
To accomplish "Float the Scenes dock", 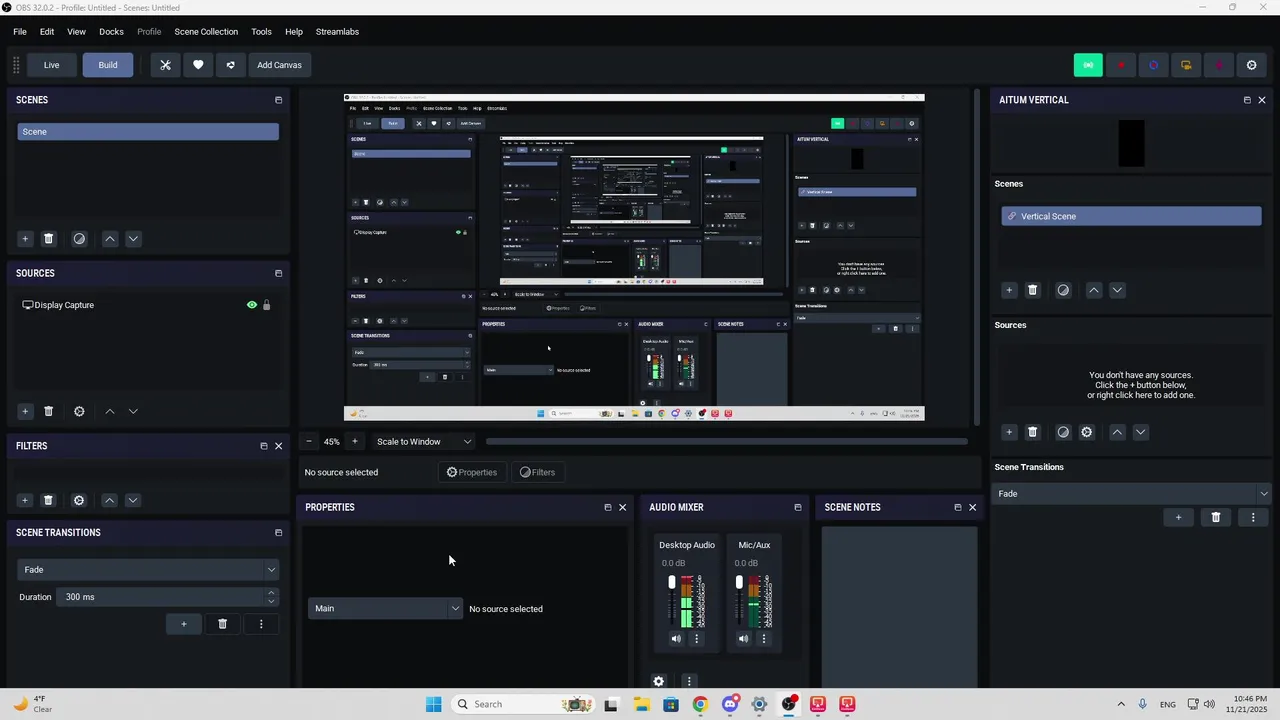I will click(x=278, y=100).
